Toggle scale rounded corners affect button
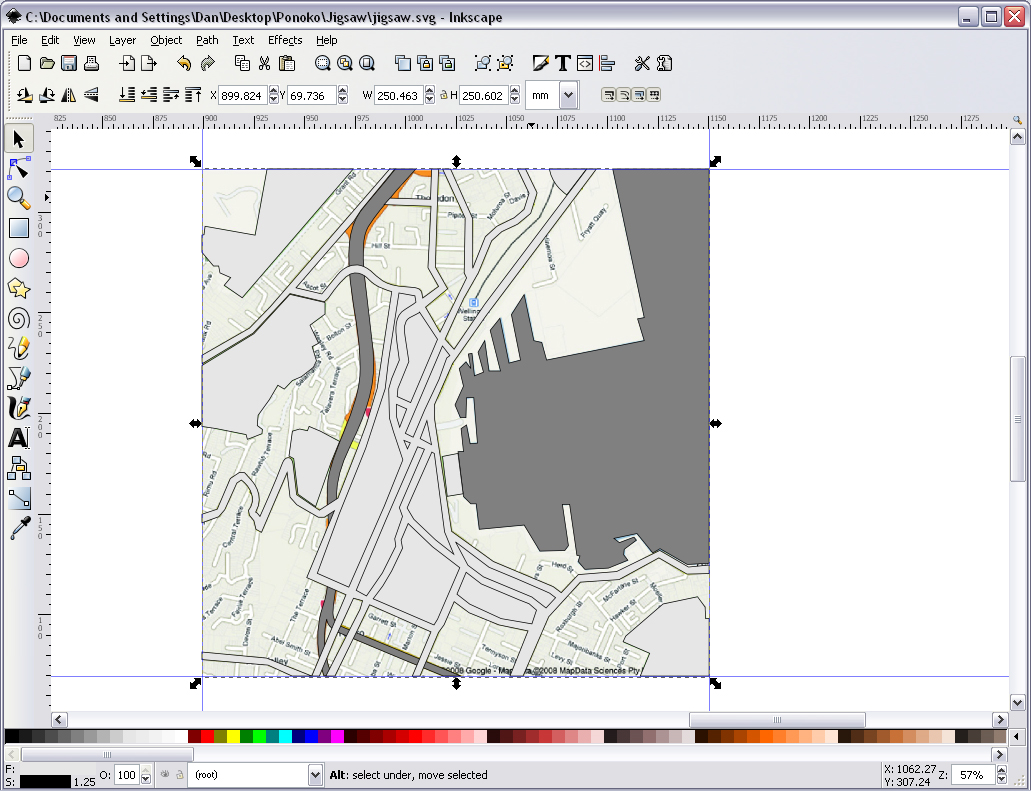The image size is (1031, 792). point(623,95)
